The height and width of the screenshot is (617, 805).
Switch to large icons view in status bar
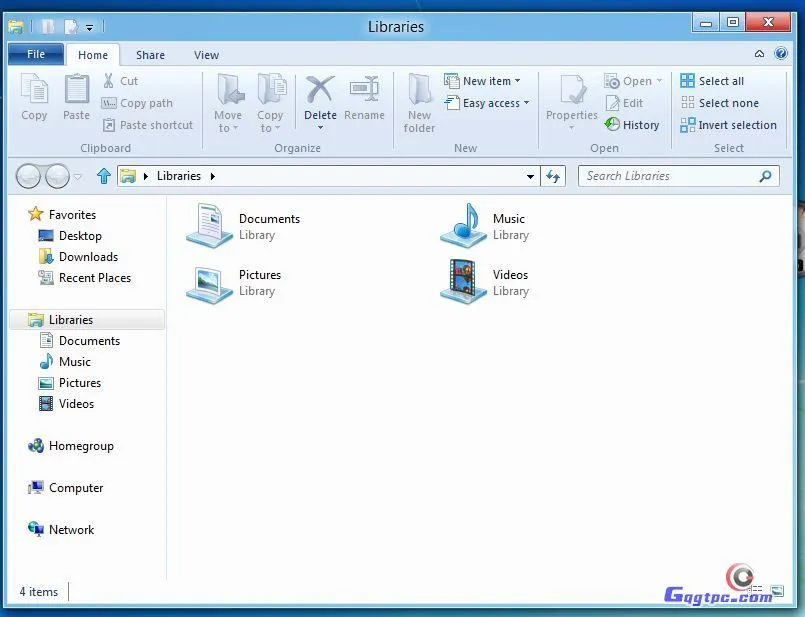pyautogui.click(x=777, y=592)
